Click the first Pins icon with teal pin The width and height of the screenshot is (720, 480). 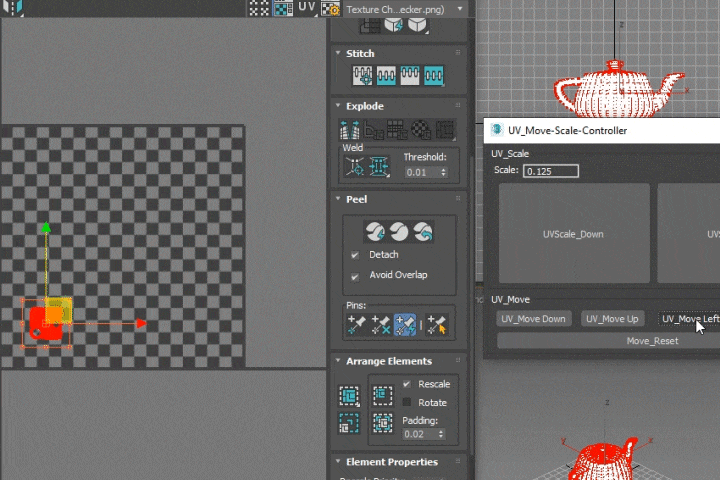point(357,325)
